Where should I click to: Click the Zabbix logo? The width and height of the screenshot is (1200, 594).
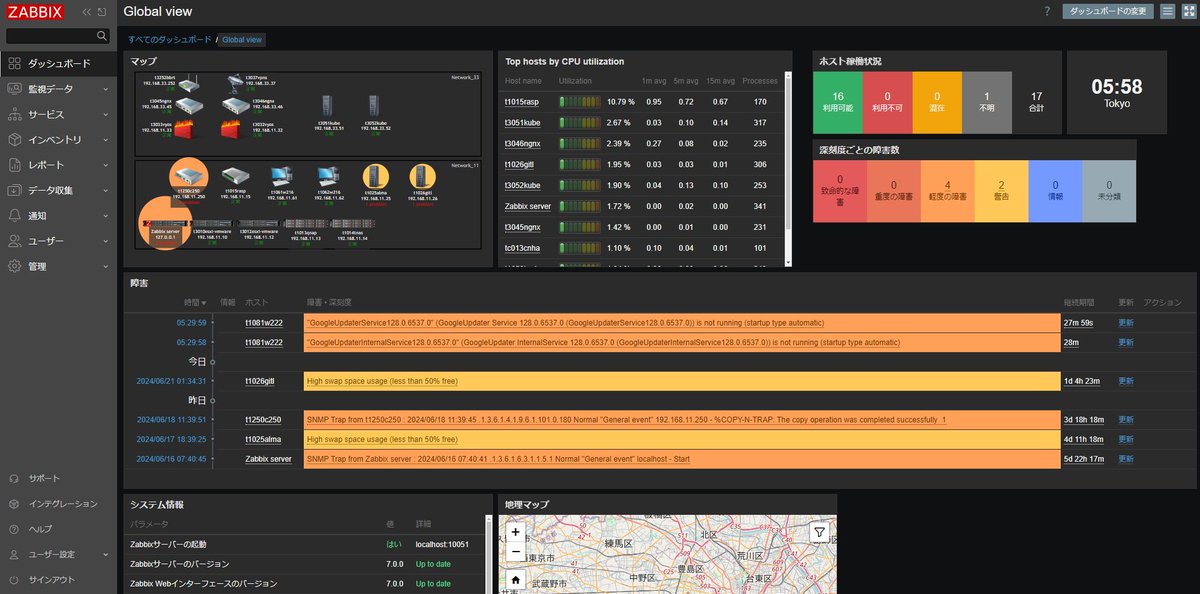[35, 13]
